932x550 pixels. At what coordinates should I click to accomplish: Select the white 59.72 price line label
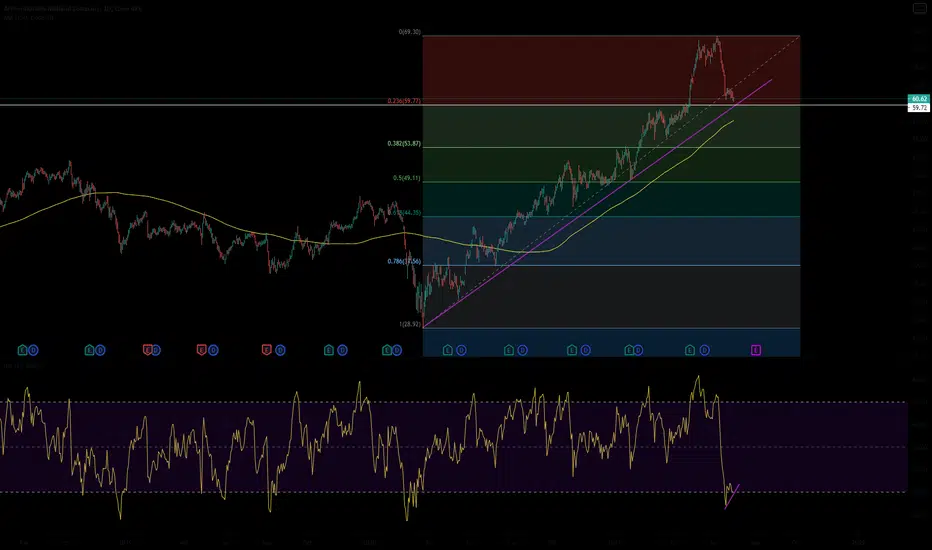pyautogui.click(x=919, y=108)
